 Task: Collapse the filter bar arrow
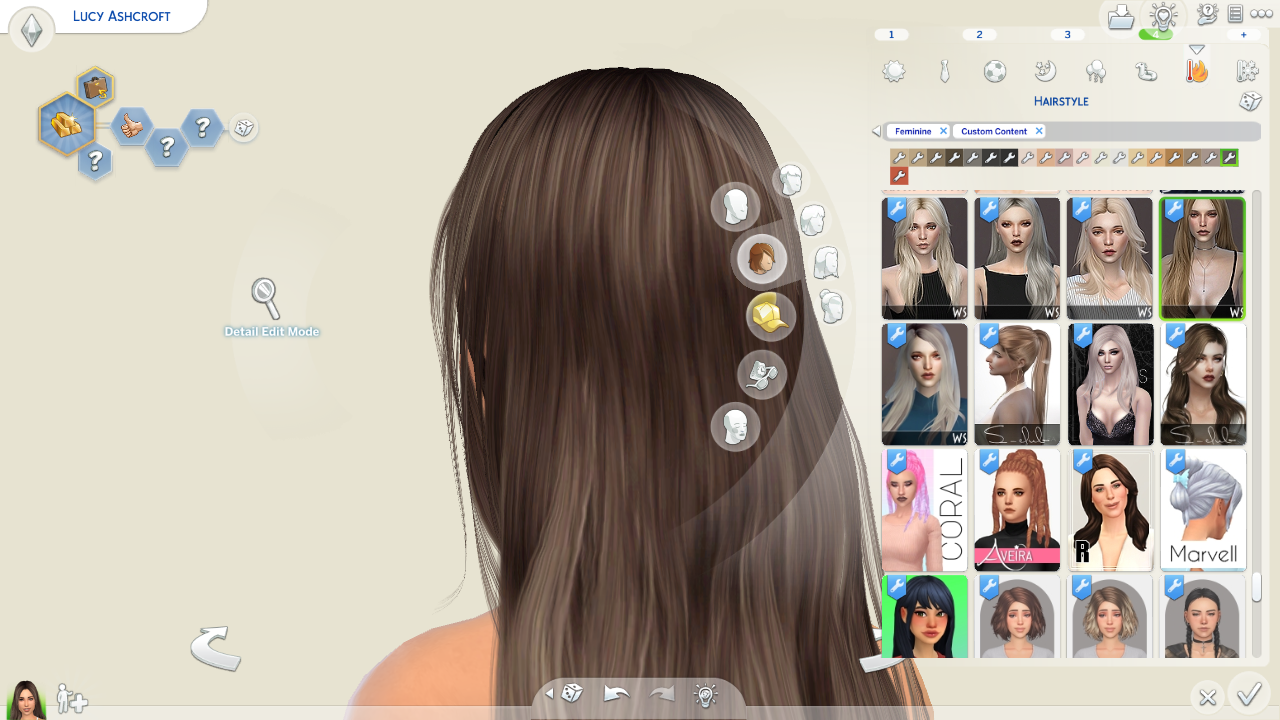[x=877, y=131]
